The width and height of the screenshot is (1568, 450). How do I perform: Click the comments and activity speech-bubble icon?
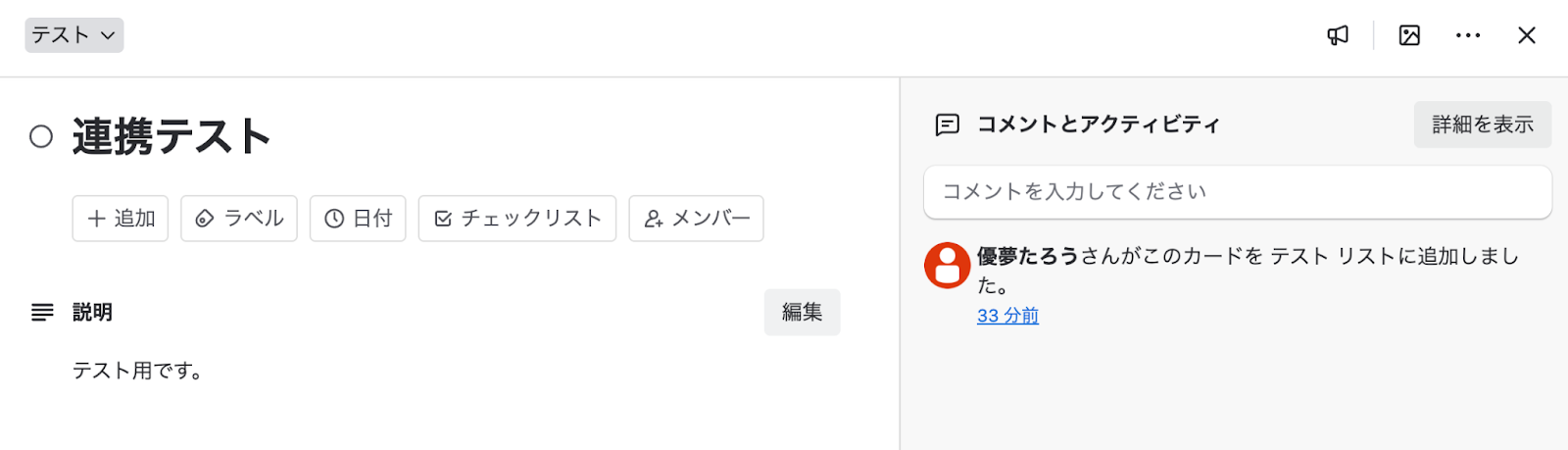[x=947, y=125]
